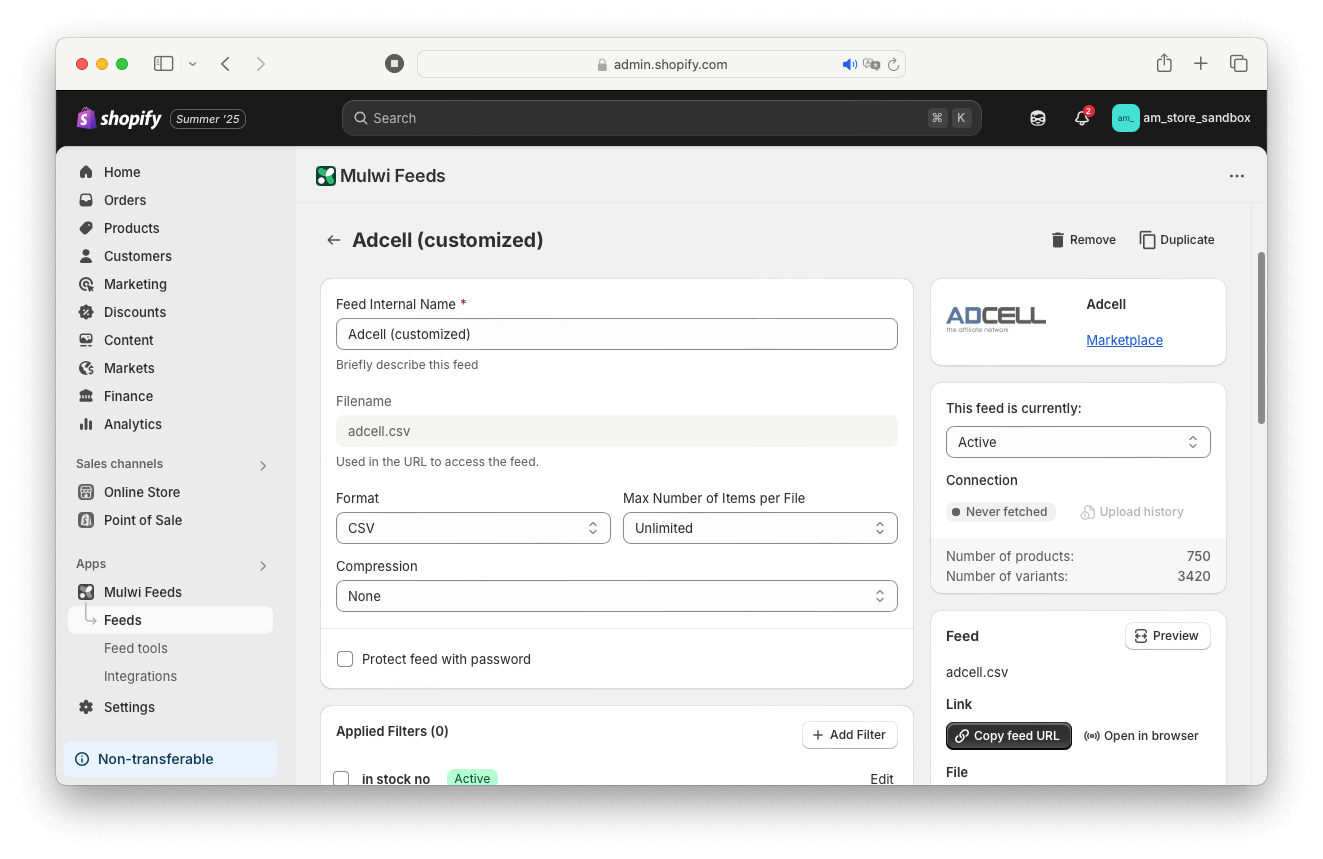
Task: Open the notifications bell
Action: pyautogui.click(x=1082, y=118)
